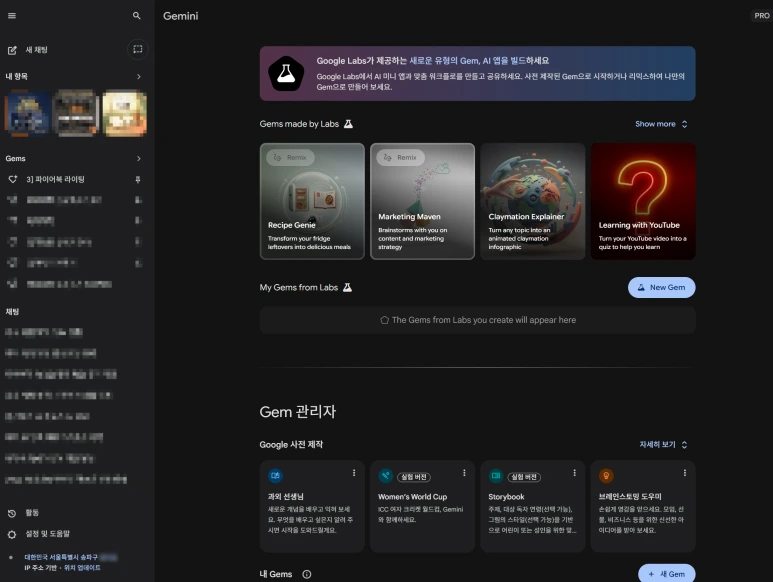
Task: Click the gear icon for settings and help
Action: pyautogui.click(x=12, y=535)
